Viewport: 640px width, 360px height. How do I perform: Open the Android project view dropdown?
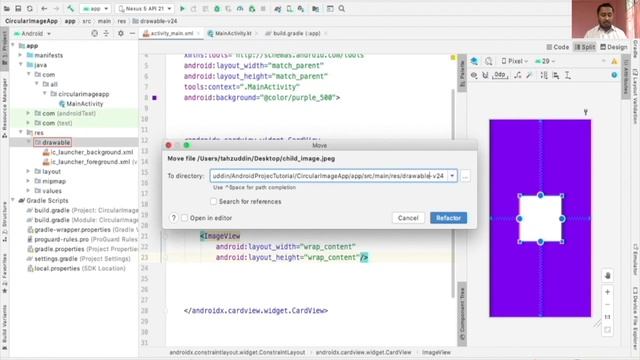click(33, 33)
